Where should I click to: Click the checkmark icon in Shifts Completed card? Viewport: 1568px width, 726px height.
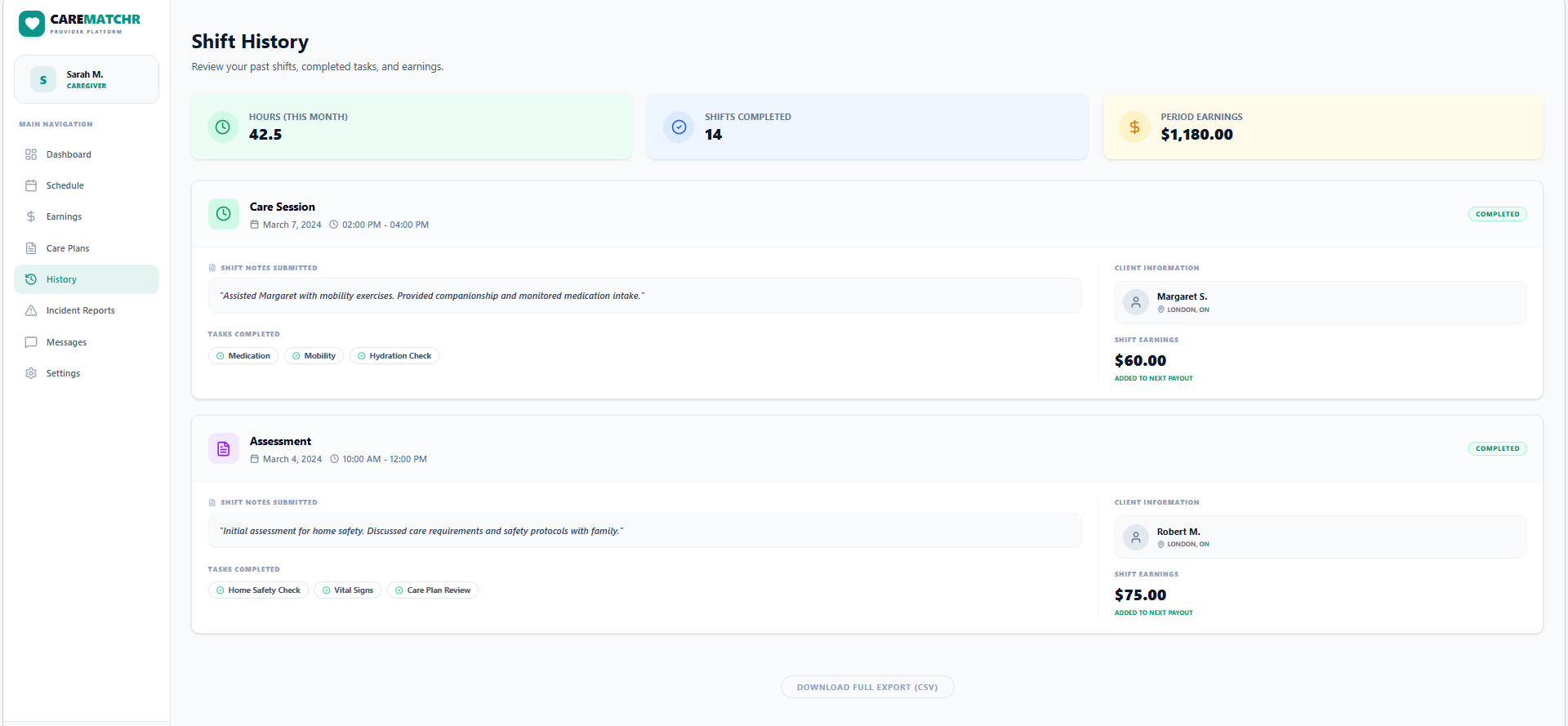click(679, 127)
